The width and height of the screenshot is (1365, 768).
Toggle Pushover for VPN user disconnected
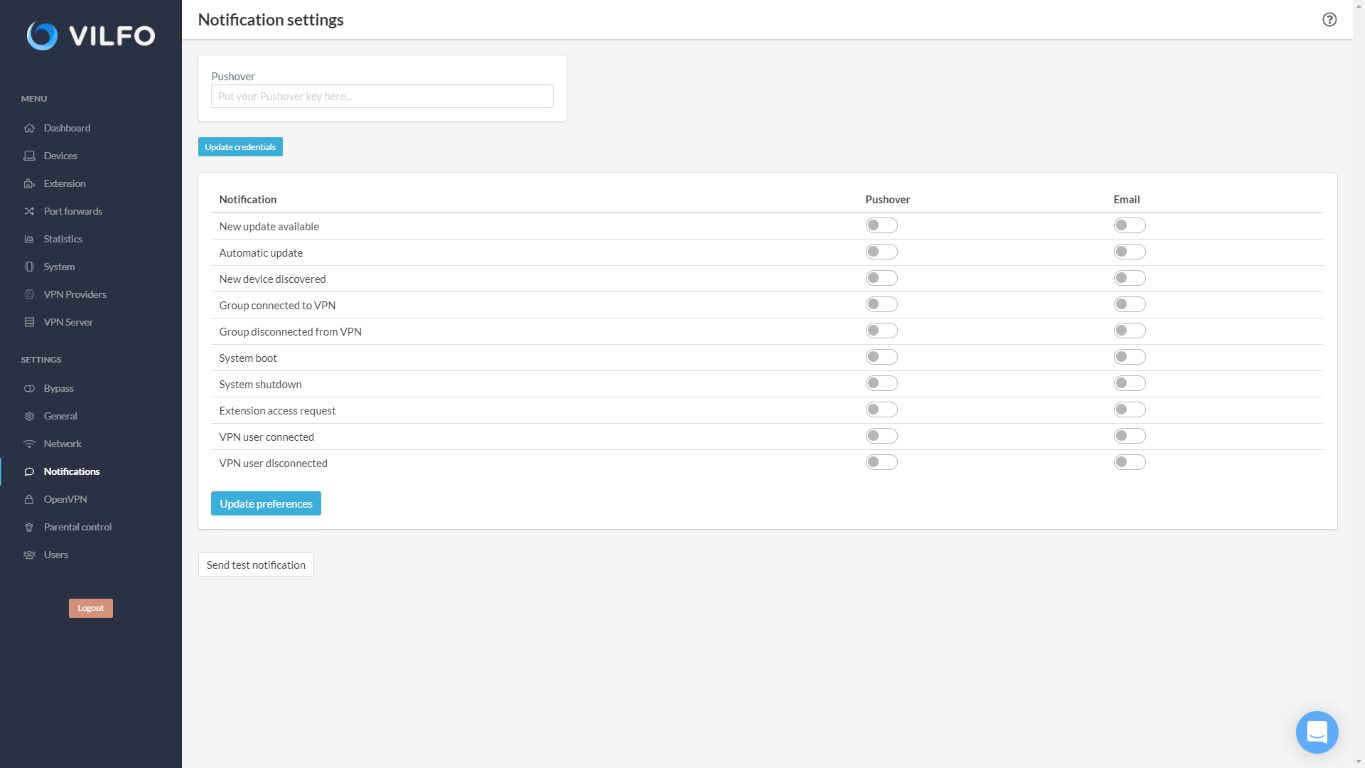[x=882, y=462]
